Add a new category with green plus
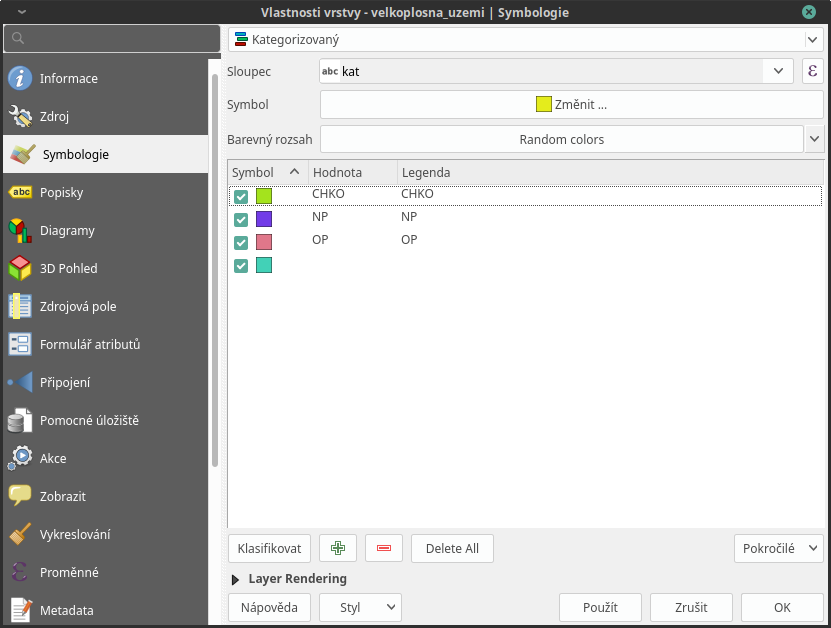This screenshot has width=831, height=628. pyautogui.click(x=338, y=548)
